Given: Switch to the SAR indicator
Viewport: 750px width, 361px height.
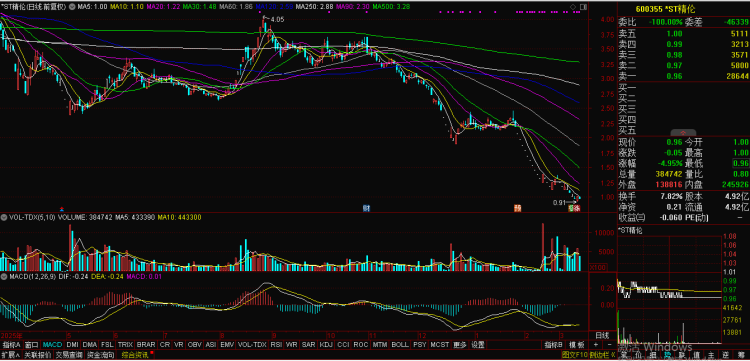Looking at the screenshot, I should (308, 345).
